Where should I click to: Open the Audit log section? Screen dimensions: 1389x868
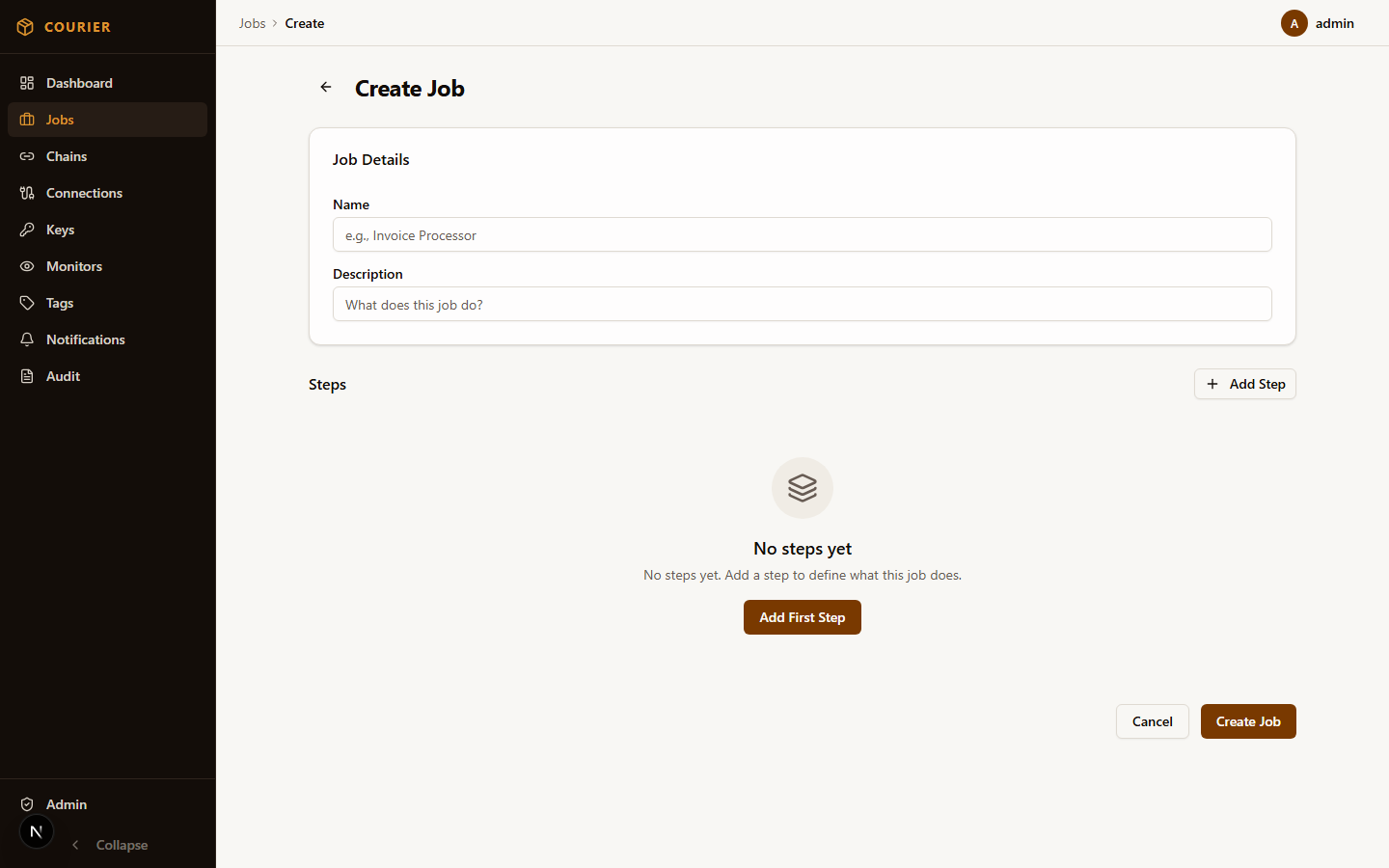click(x=62, y=376)
